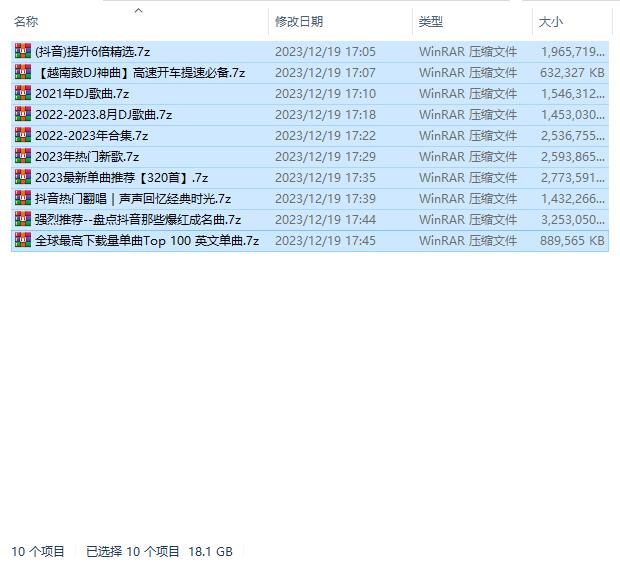Sort files by 名称 column header
The width and height of the screenshot is (620, 563).
[26, 21]
